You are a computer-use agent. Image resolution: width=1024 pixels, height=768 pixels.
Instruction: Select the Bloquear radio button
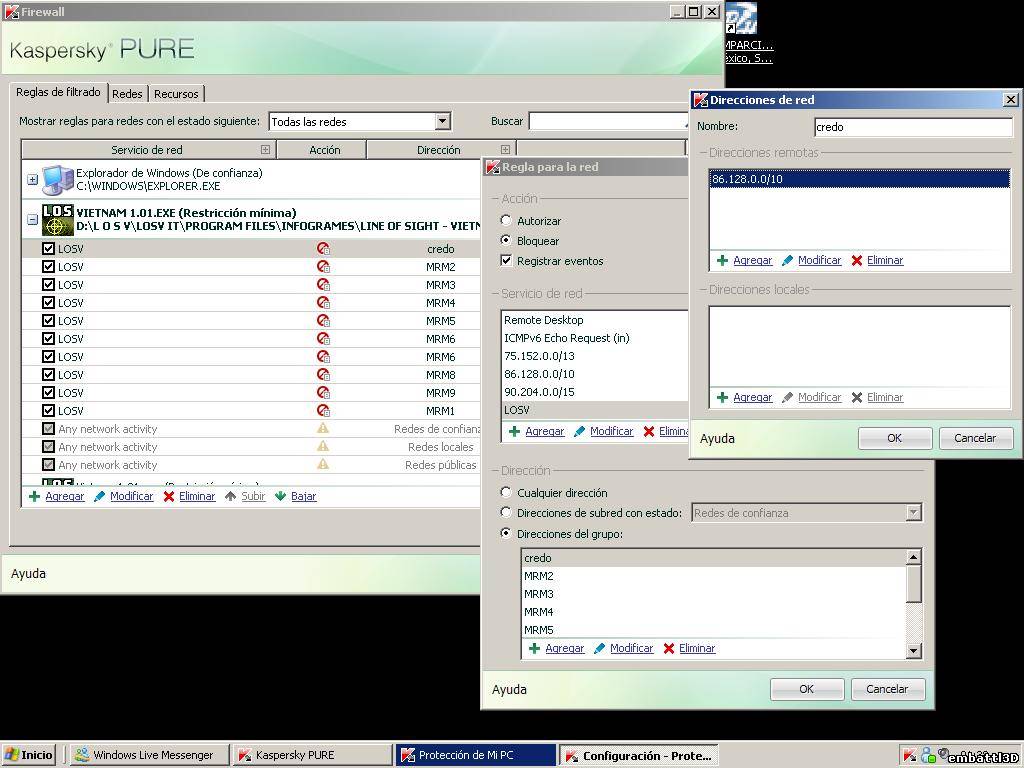pyautogui.click(x=506, y=240)
